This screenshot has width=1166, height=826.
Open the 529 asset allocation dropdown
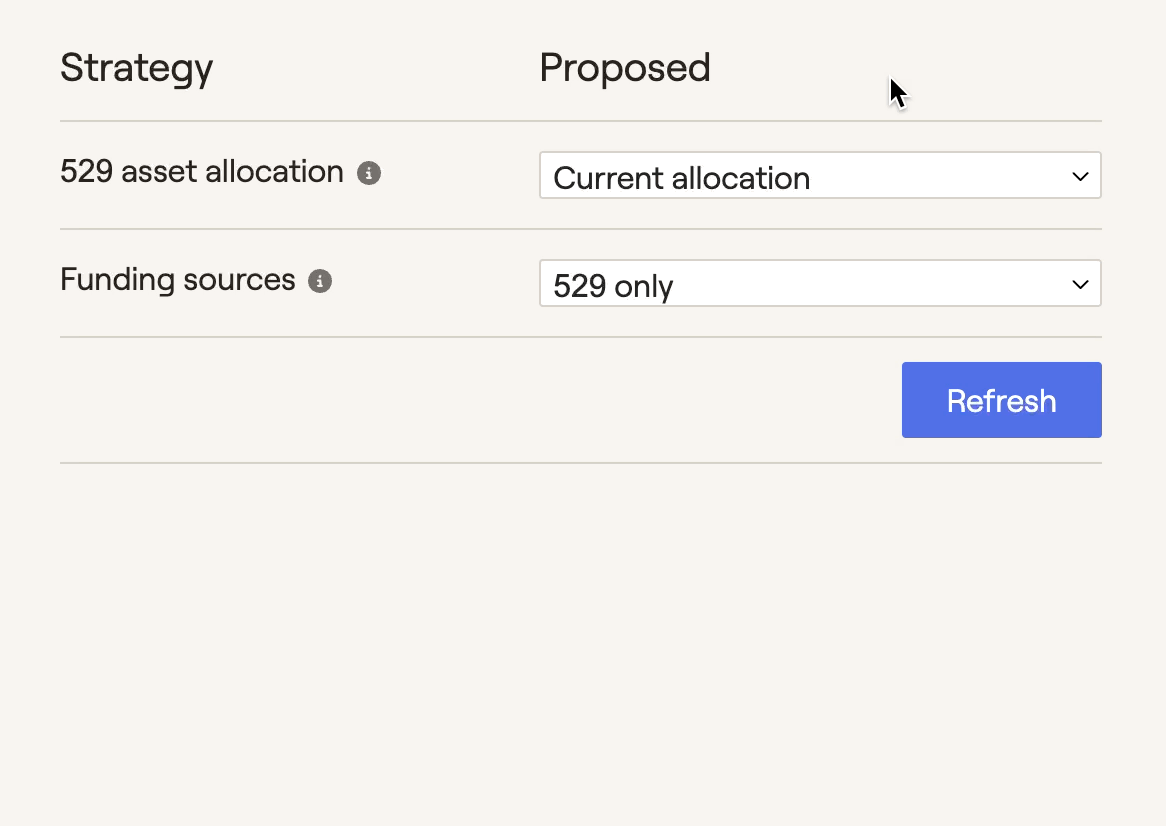tap(819, 176)
